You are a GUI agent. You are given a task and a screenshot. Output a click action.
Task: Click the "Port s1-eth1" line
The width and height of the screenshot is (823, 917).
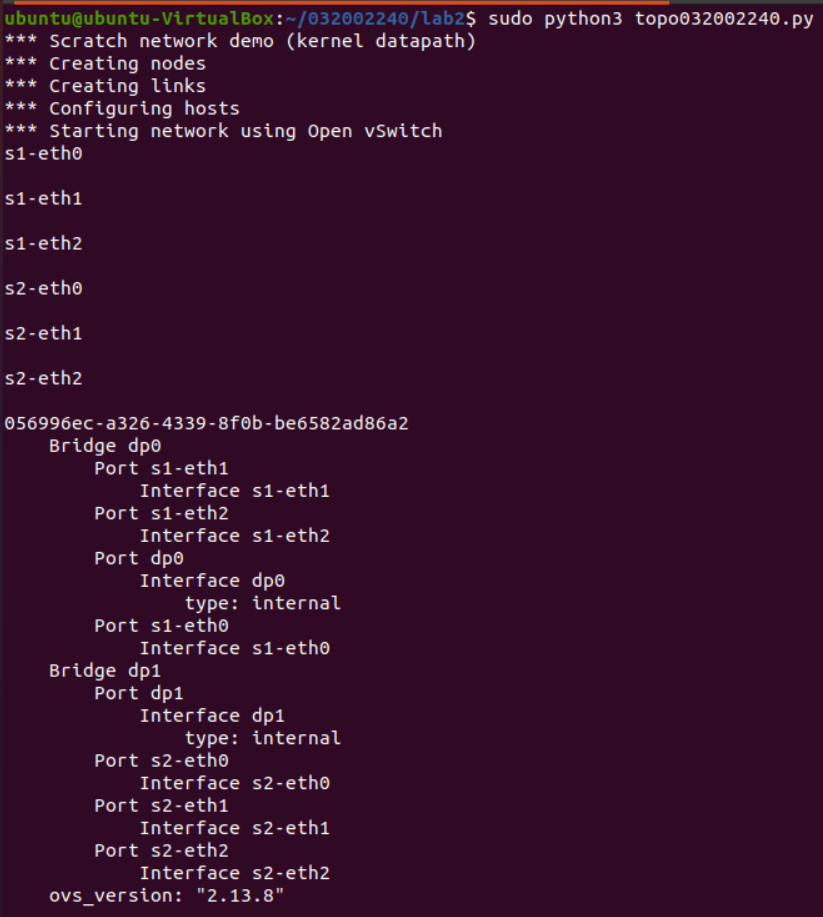tap(161, 468)
